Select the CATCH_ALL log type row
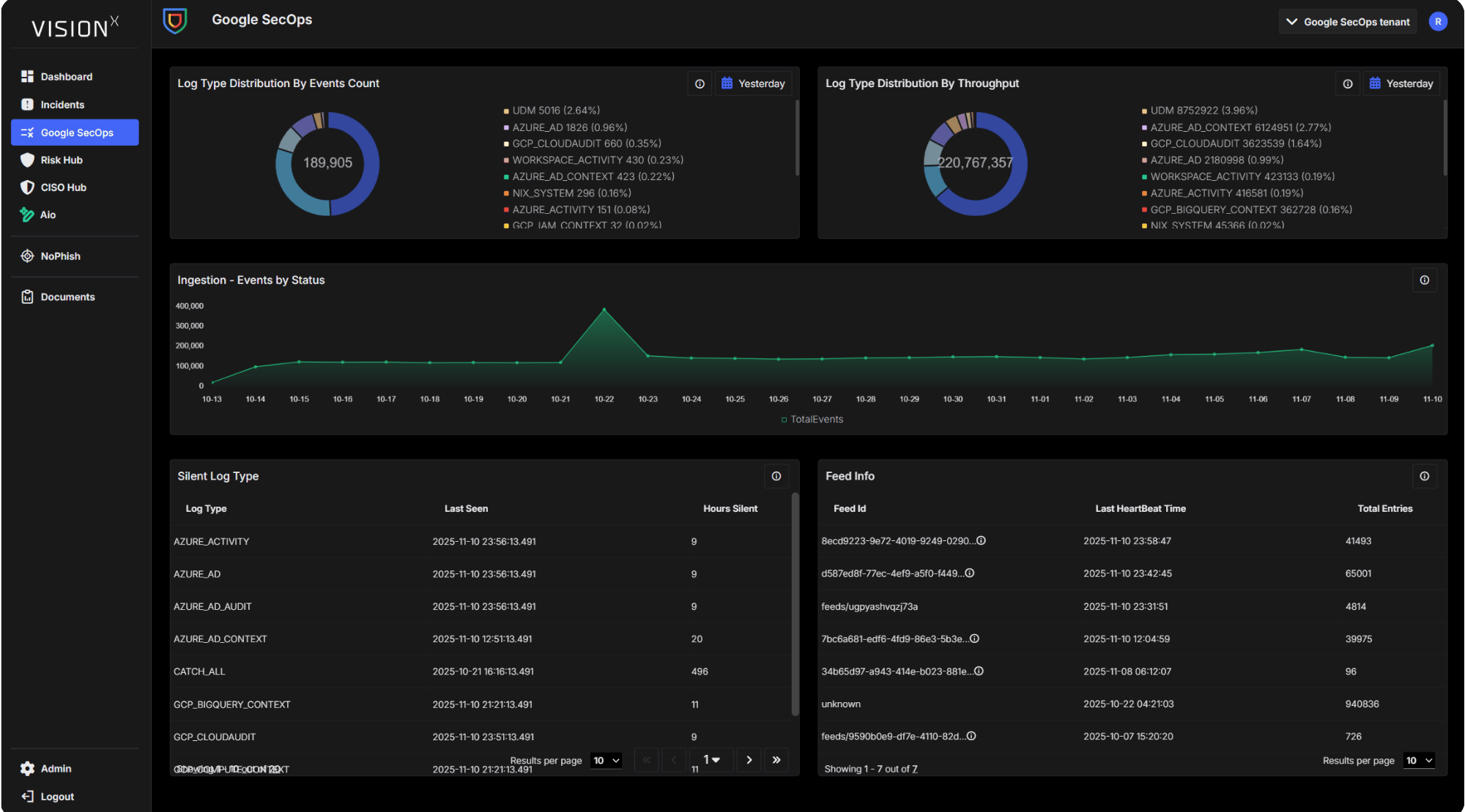 click(481, 671)
